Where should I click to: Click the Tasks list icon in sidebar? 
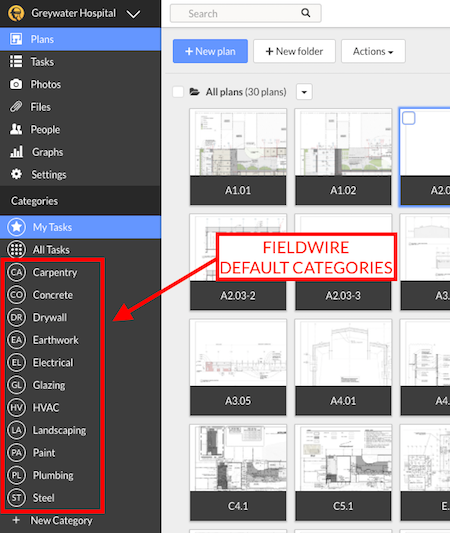[16, 62]
